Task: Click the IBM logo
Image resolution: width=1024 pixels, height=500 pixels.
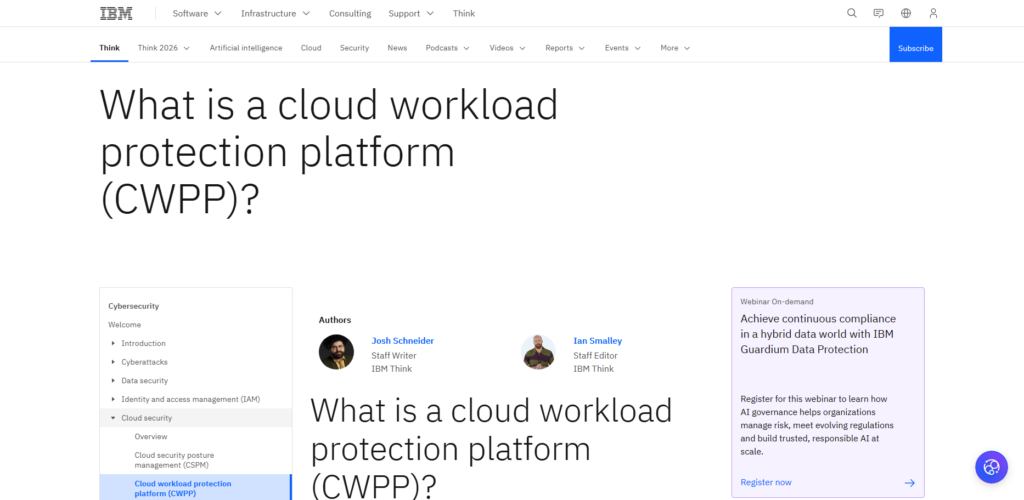Action: 116,13
